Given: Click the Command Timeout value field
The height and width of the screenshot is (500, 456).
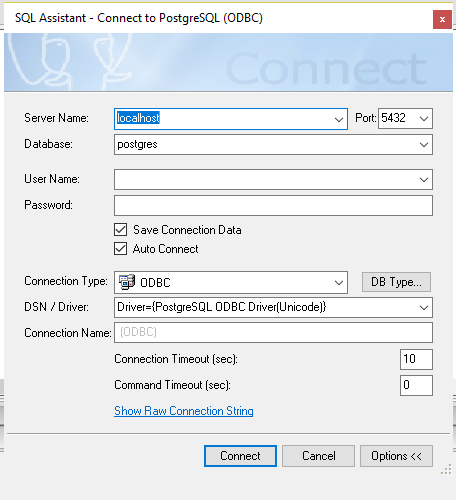Looking at the screenshot, I should [x=416, y=385].
